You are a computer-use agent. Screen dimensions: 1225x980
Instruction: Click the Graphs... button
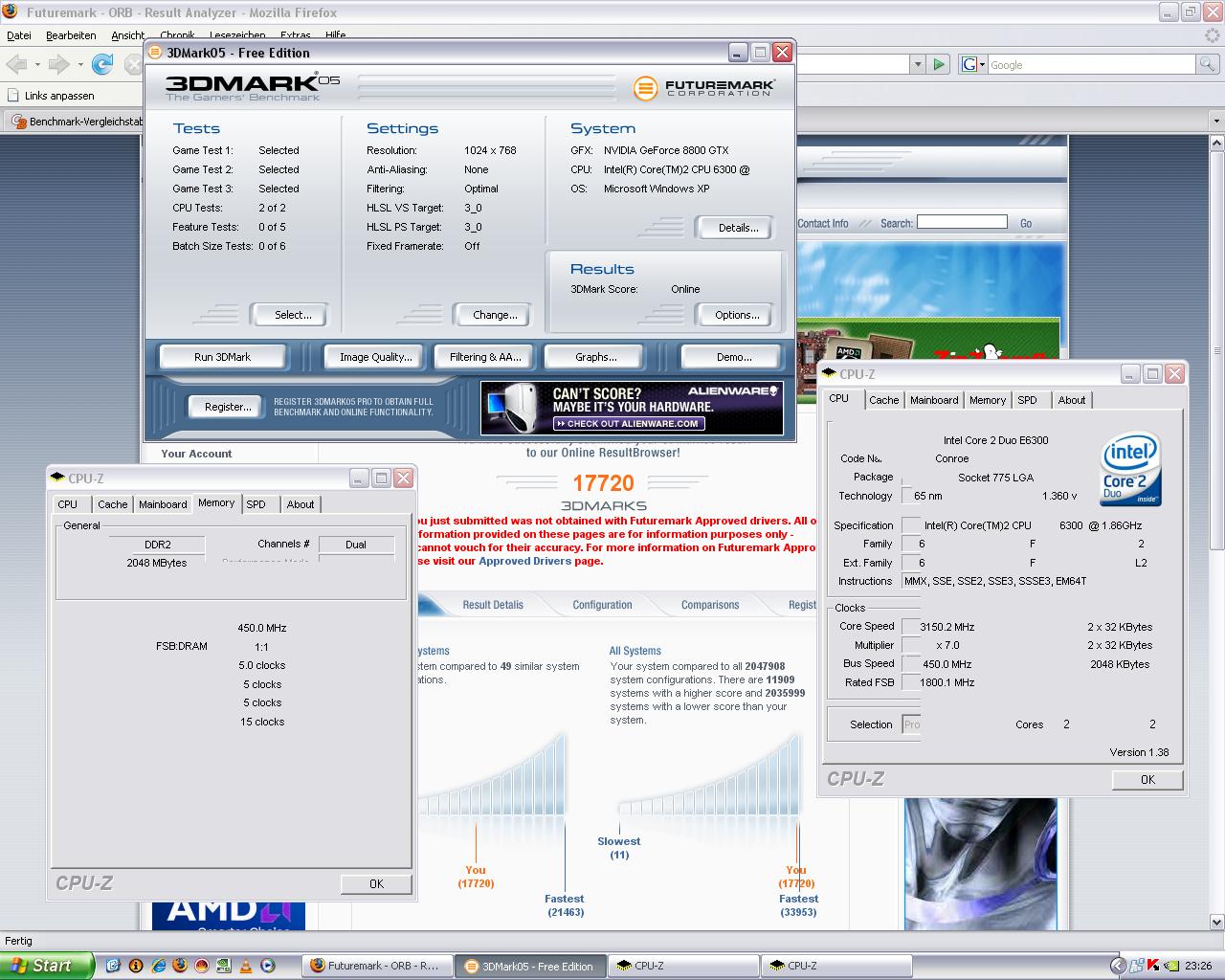click(595, 357)
